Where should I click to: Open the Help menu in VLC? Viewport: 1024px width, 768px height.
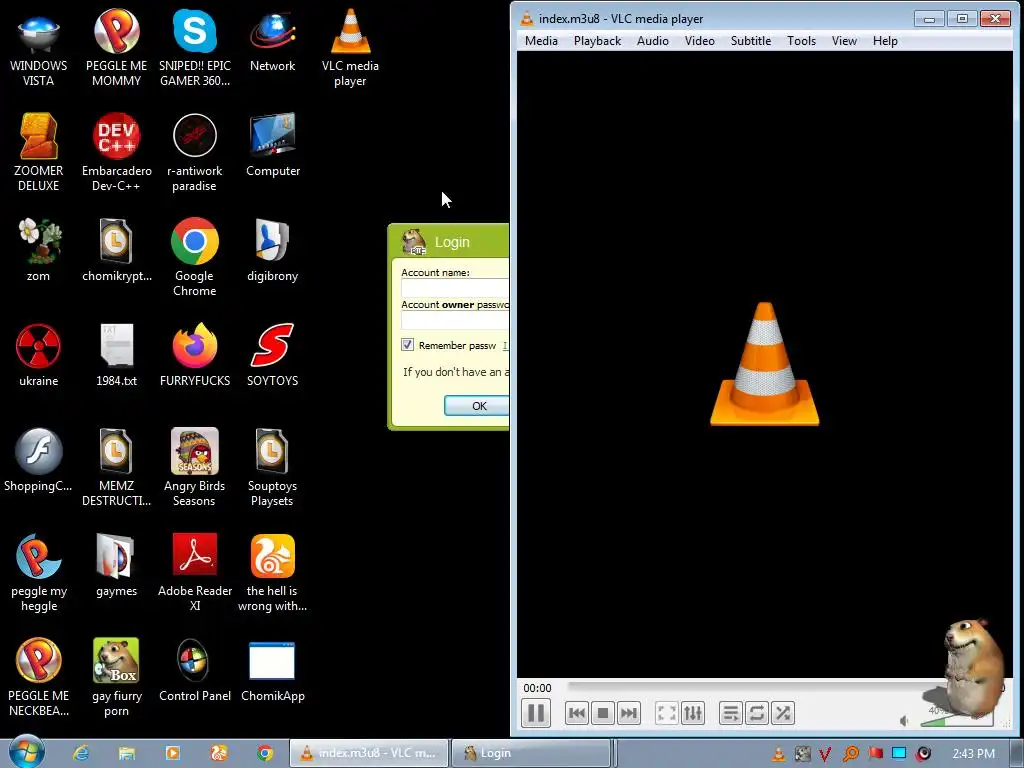coord(885,40)
